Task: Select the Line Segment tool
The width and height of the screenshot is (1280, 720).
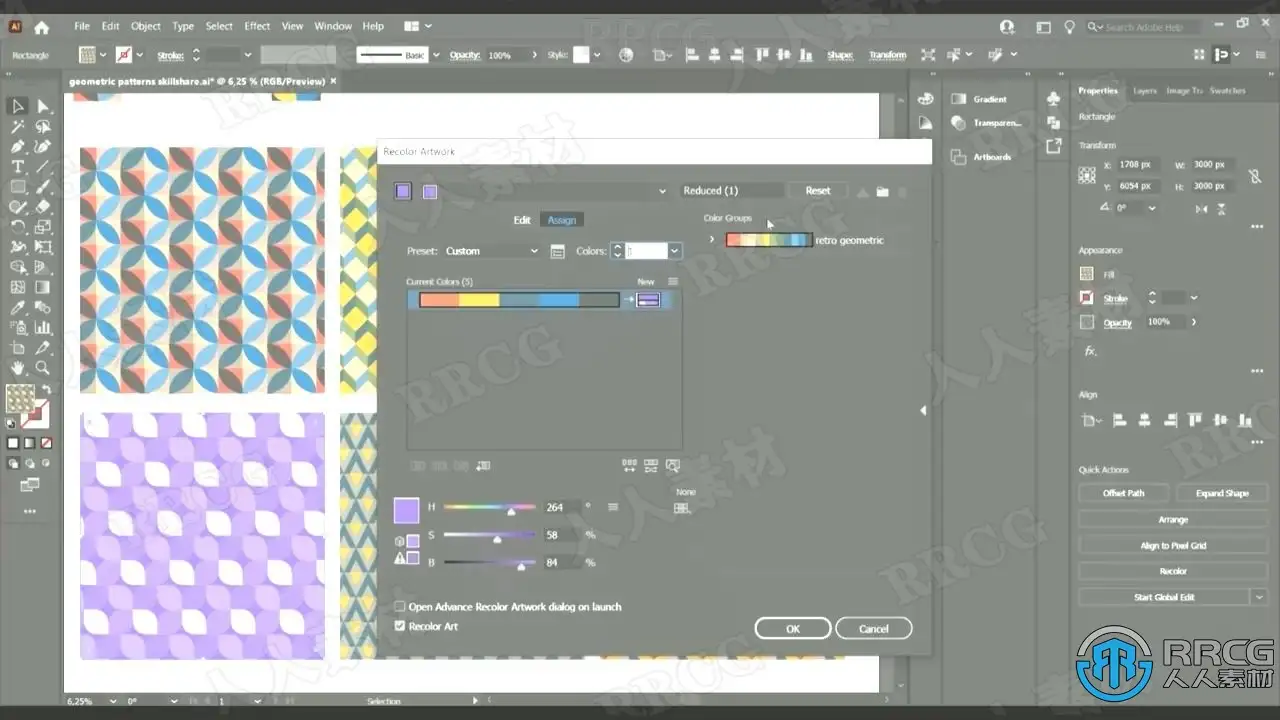Action: (43, 167)
